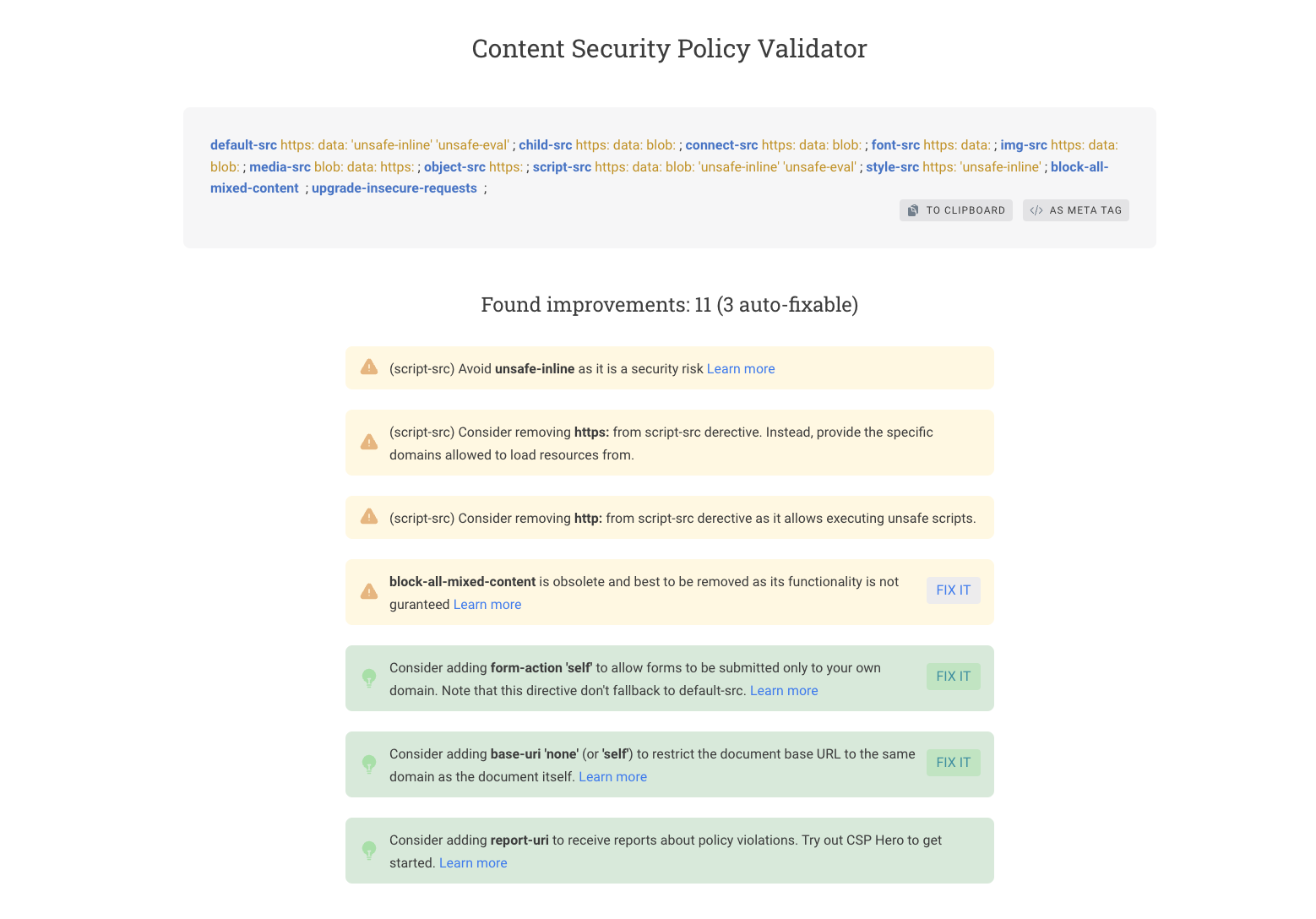Click lightbulb icon beside report-uri suggestion
This screenshot has width=1316, height=919.
tap(369, 851)
